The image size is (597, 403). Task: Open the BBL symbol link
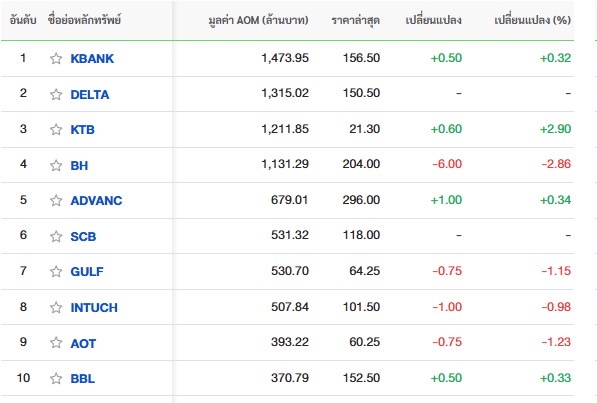click(x=83, y=379)
